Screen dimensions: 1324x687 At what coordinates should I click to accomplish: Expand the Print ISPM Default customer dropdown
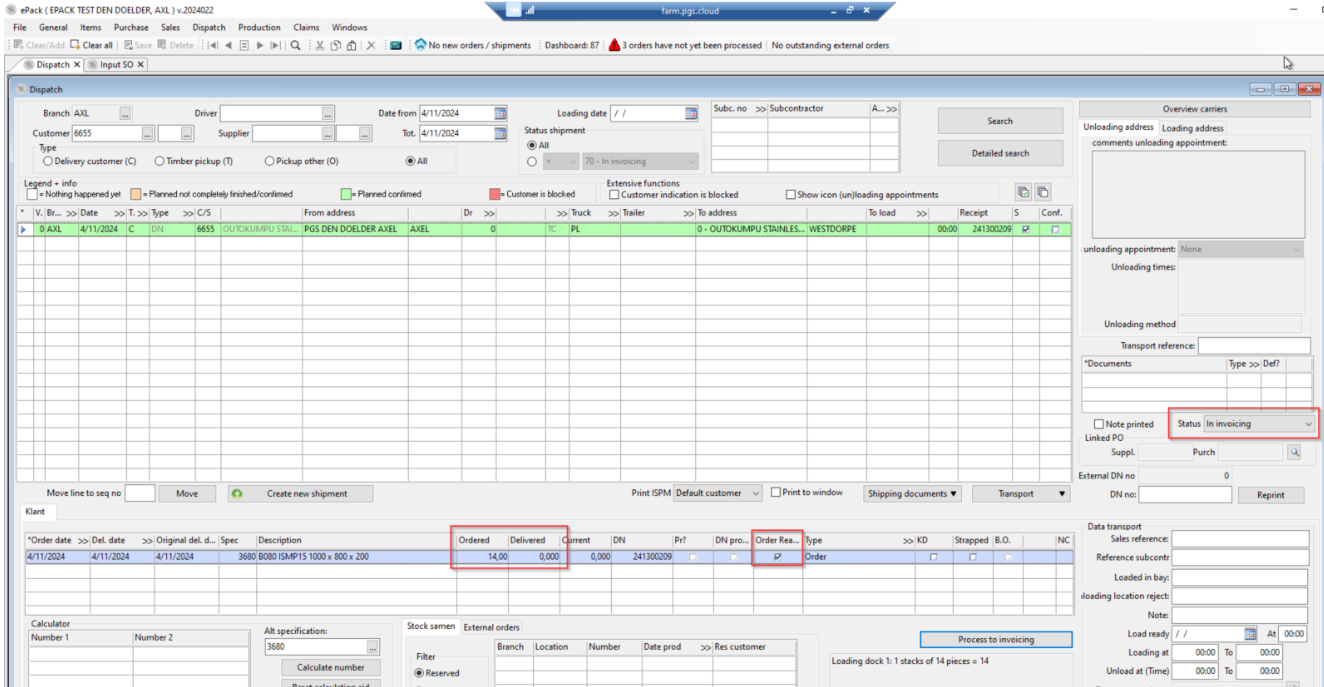[x=754, y=493]
